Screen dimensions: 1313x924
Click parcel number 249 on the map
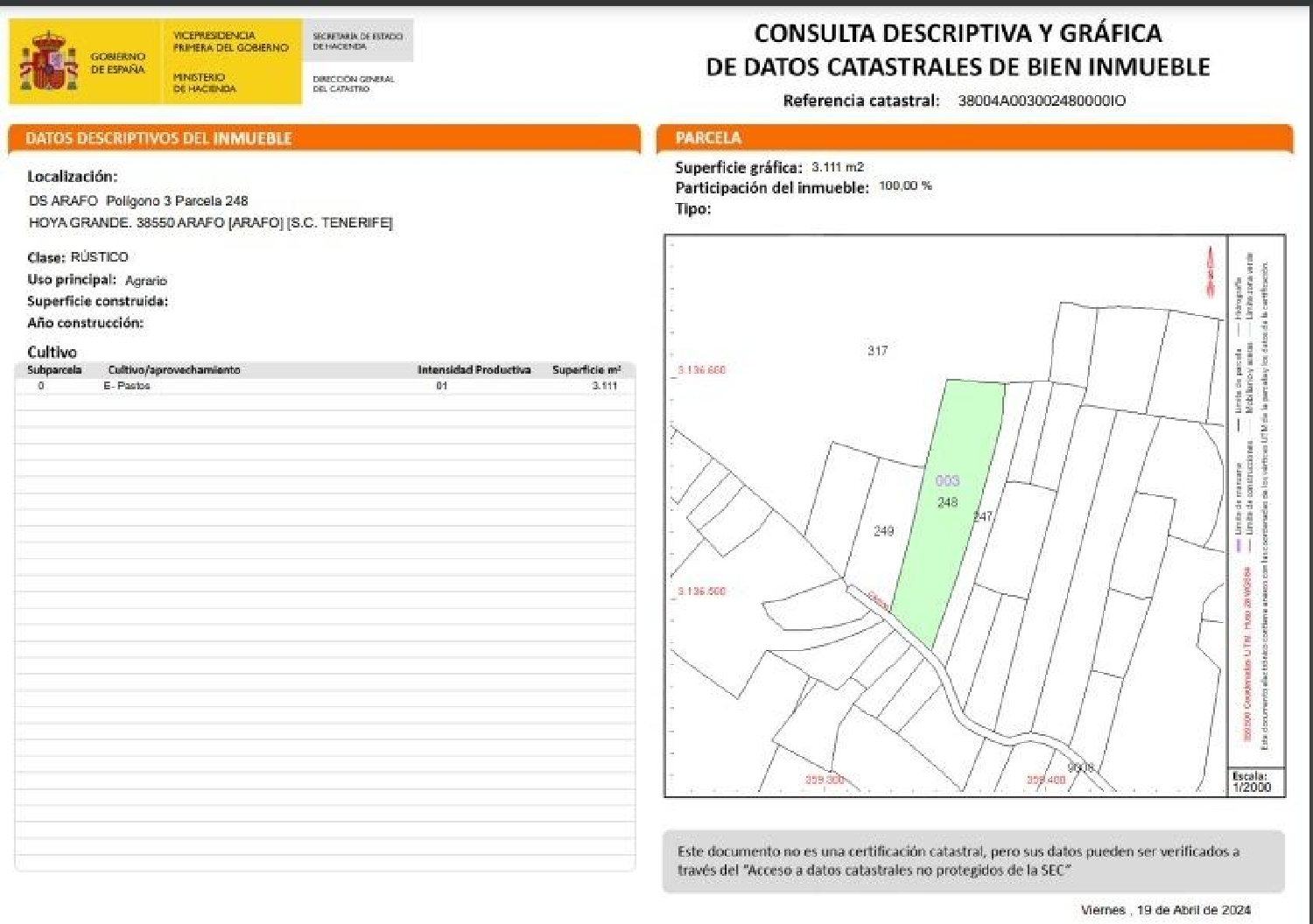coord(883,531)
